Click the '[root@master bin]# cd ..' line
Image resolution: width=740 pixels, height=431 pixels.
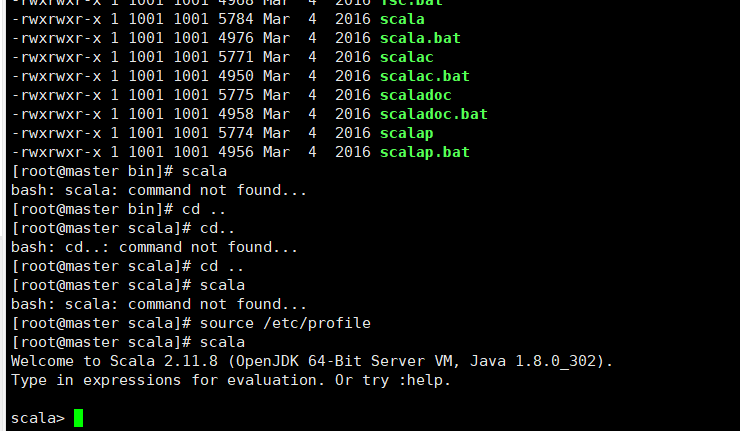[119, 209]
